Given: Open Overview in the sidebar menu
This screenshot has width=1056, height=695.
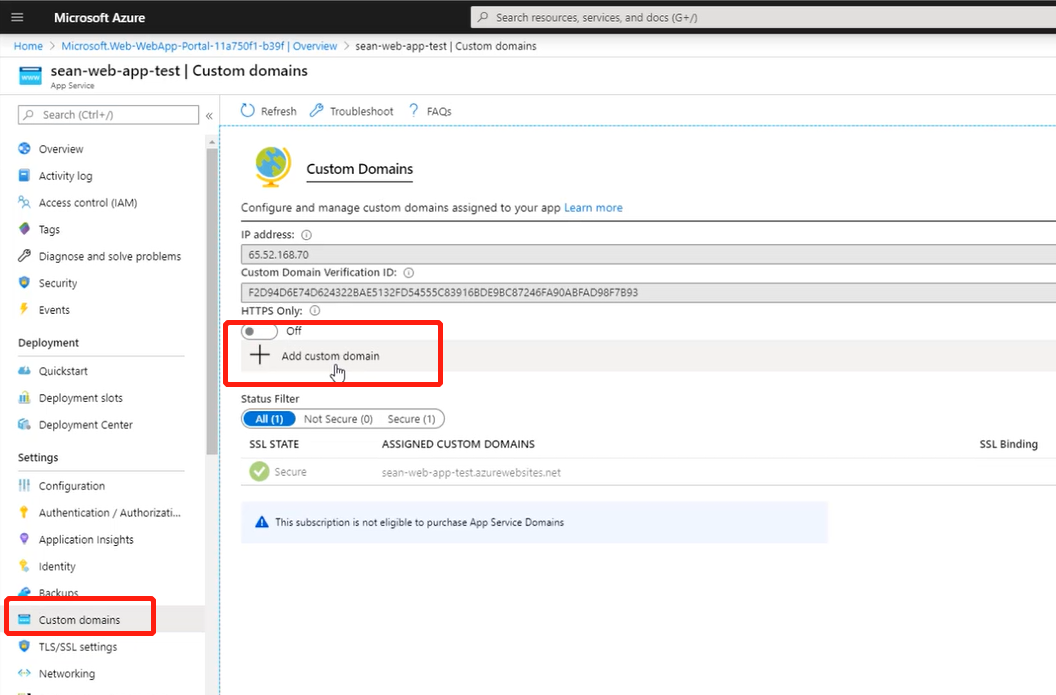Looking at the screenshot, I should [x=61, y=149].
